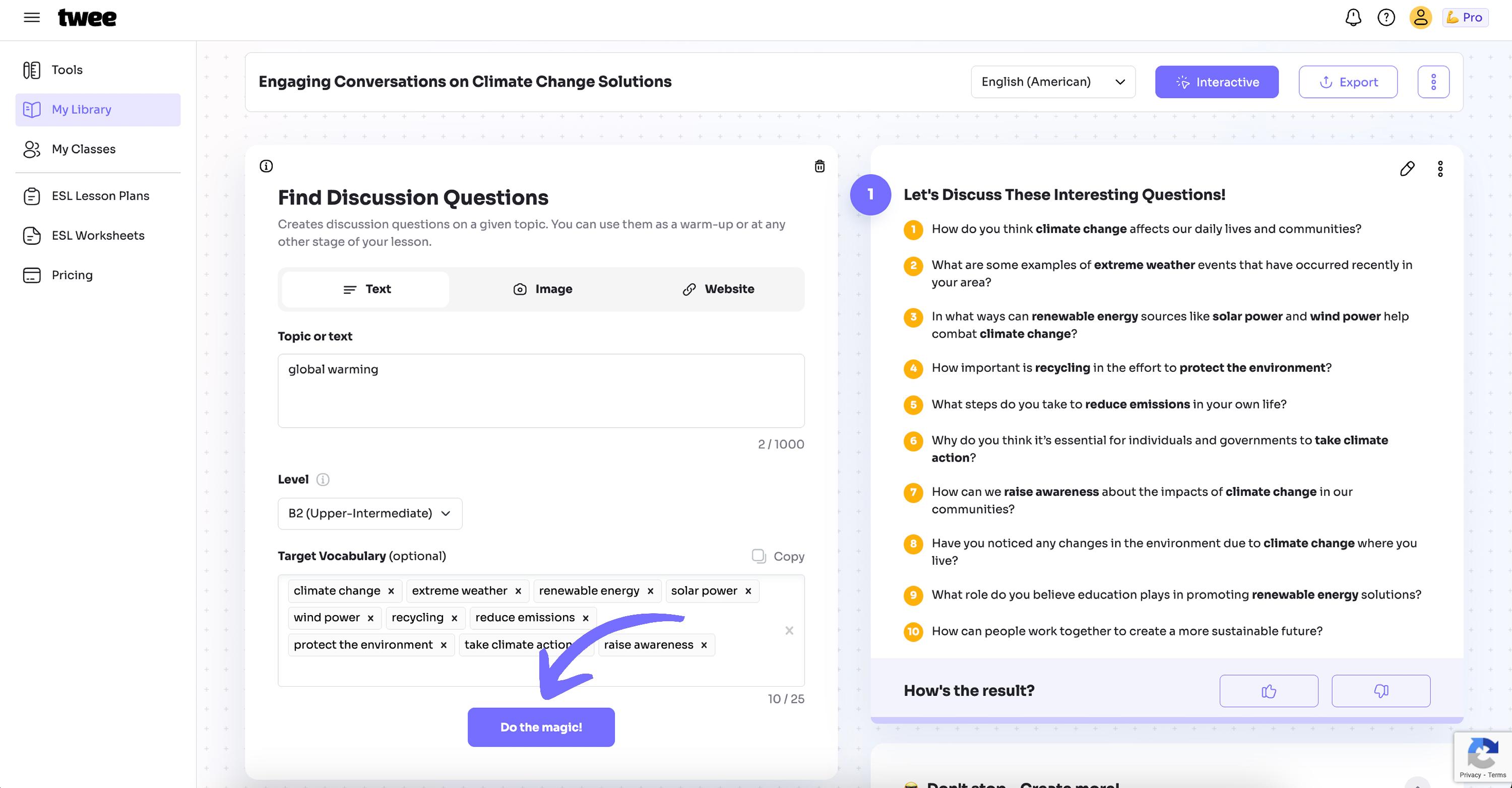Screen dimensions: 1512x788
Task: Open ESL Lesson Plans
Action: coord(98,196)
